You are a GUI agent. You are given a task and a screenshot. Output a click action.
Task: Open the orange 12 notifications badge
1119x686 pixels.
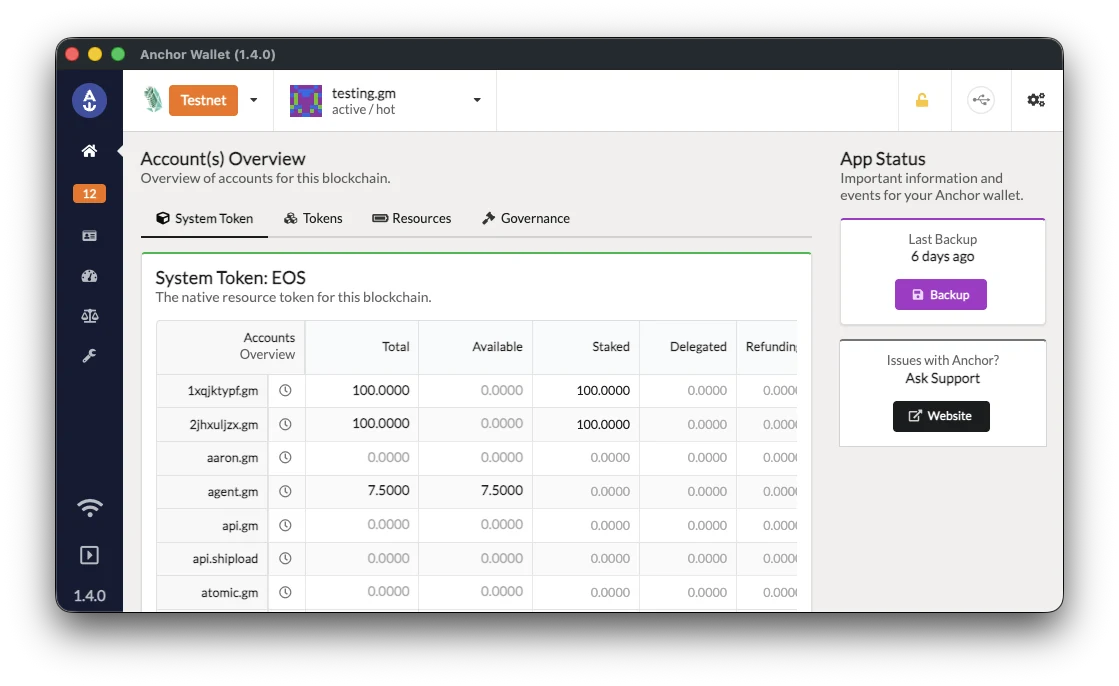coord(89,193)
